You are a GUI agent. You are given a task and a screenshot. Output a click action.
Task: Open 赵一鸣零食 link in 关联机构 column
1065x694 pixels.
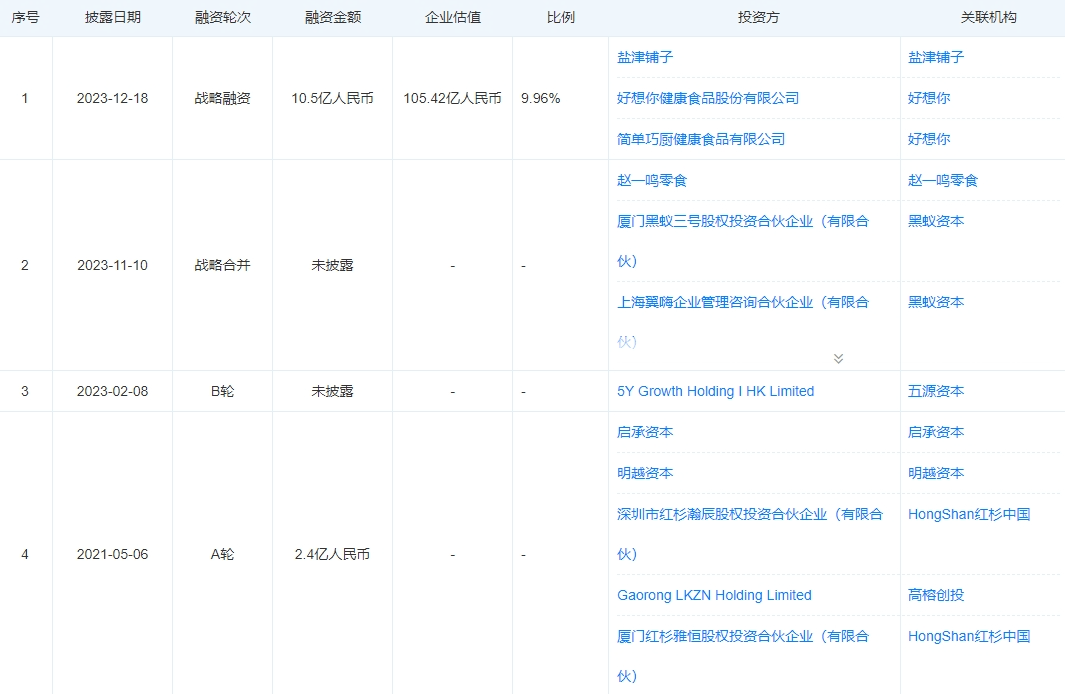[x=943, y=180]
